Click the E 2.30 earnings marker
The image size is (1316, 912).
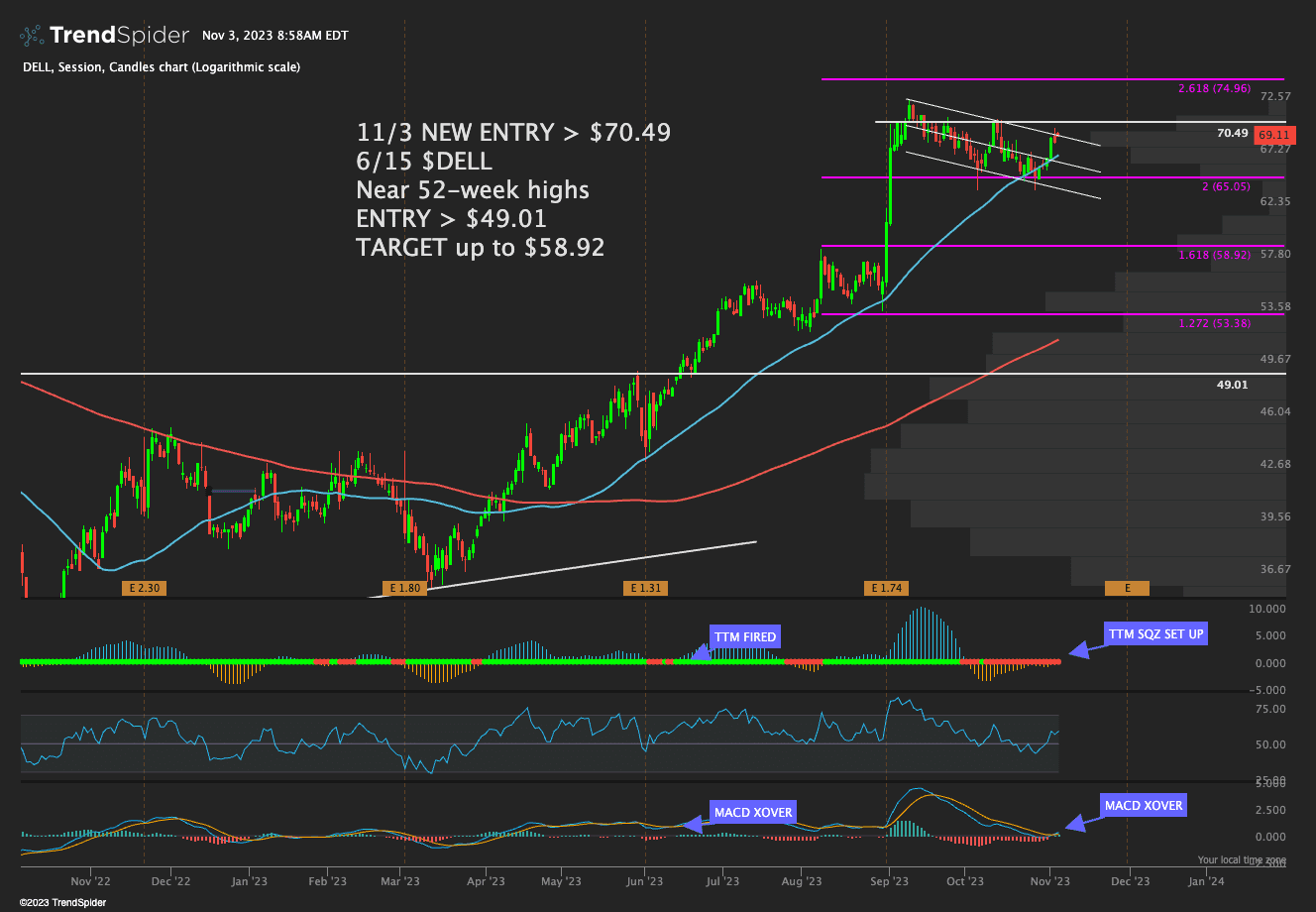(x=142, y=588)
